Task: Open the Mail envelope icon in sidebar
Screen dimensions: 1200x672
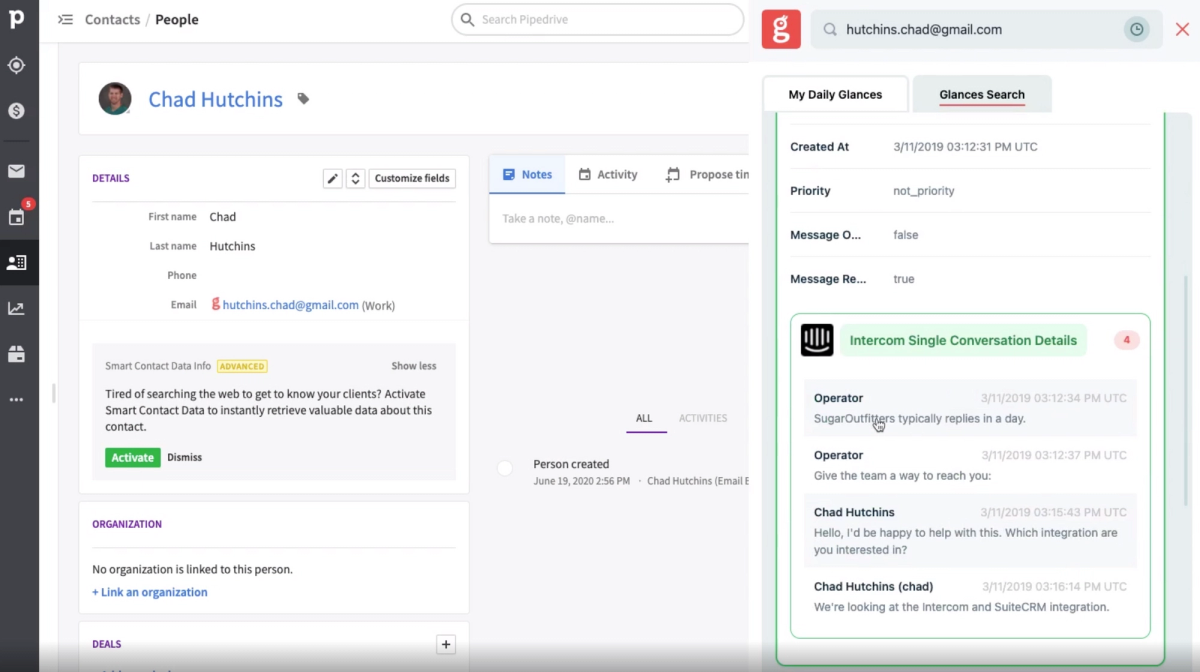Action: pos(16,171)
